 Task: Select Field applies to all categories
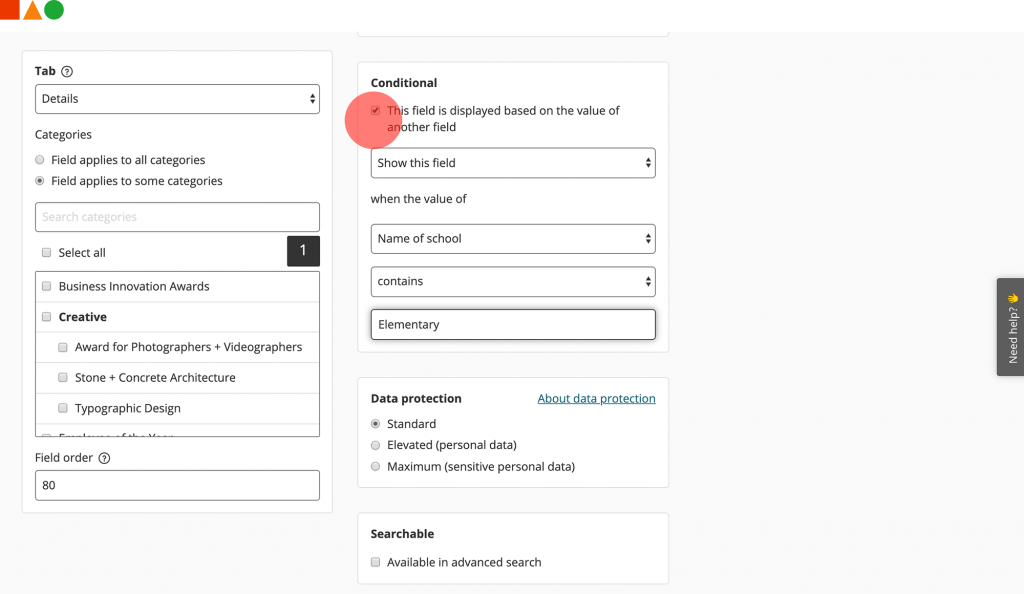tap(38, 159)
